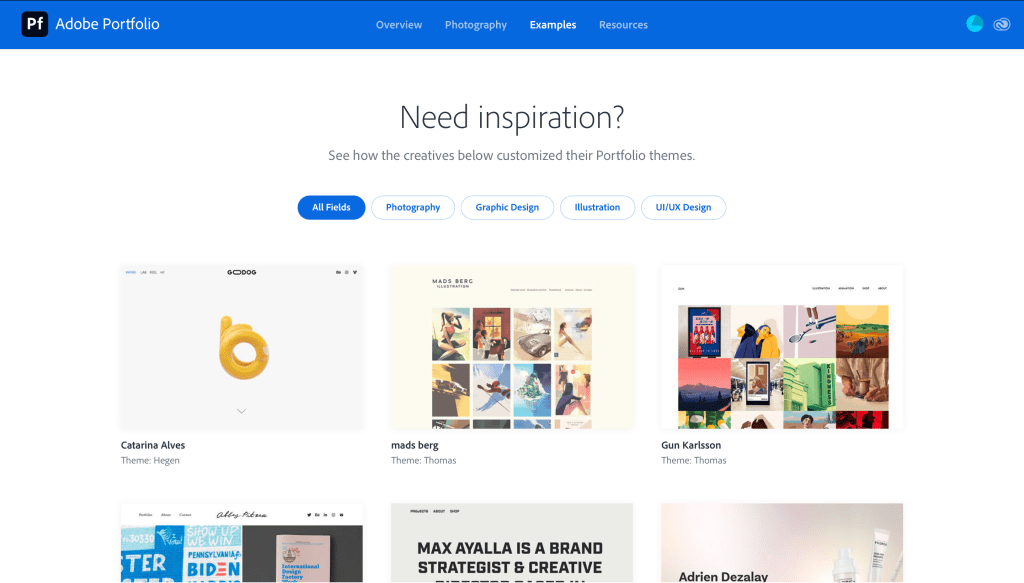Open the Gun Karlsson portfolio thumbnail
The width and height of the screenshot is (1024, 583).
click(782, 347)
